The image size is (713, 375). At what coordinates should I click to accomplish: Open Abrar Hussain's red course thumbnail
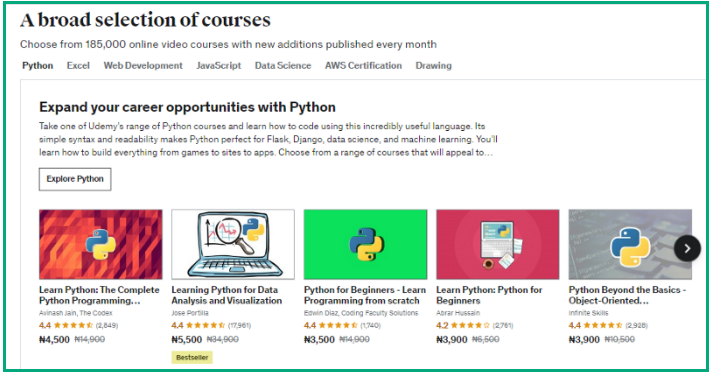(x=497, y=244)
